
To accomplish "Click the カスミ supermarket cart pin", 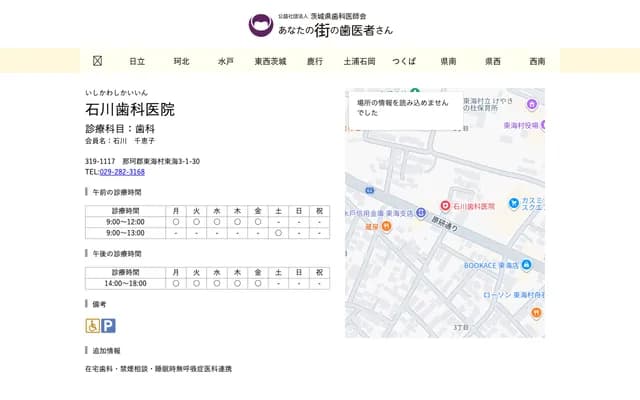I will [x=513, y=203].
